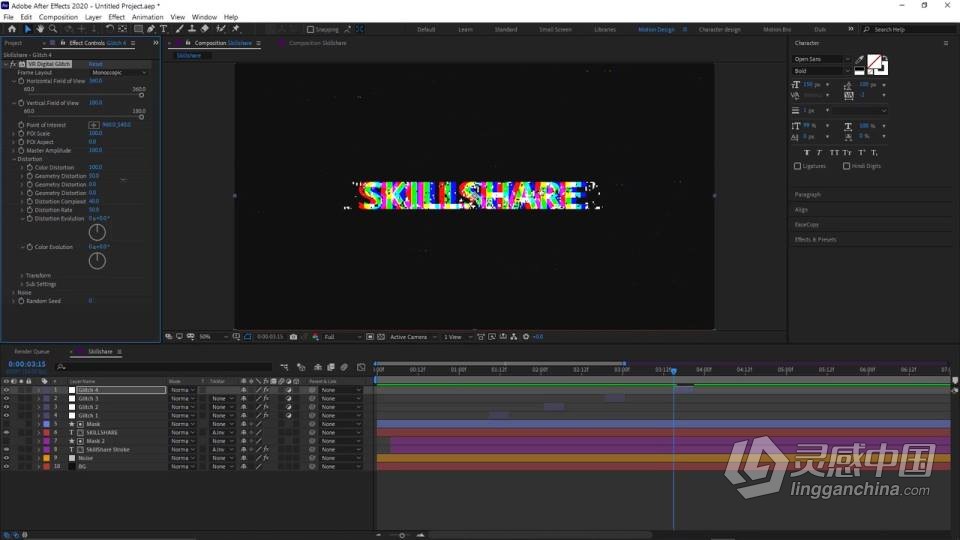This screenshot has height=540, width=960.
Task: Click the timeline current time 0:00:03:15
Action: click(x=27, y=364)
